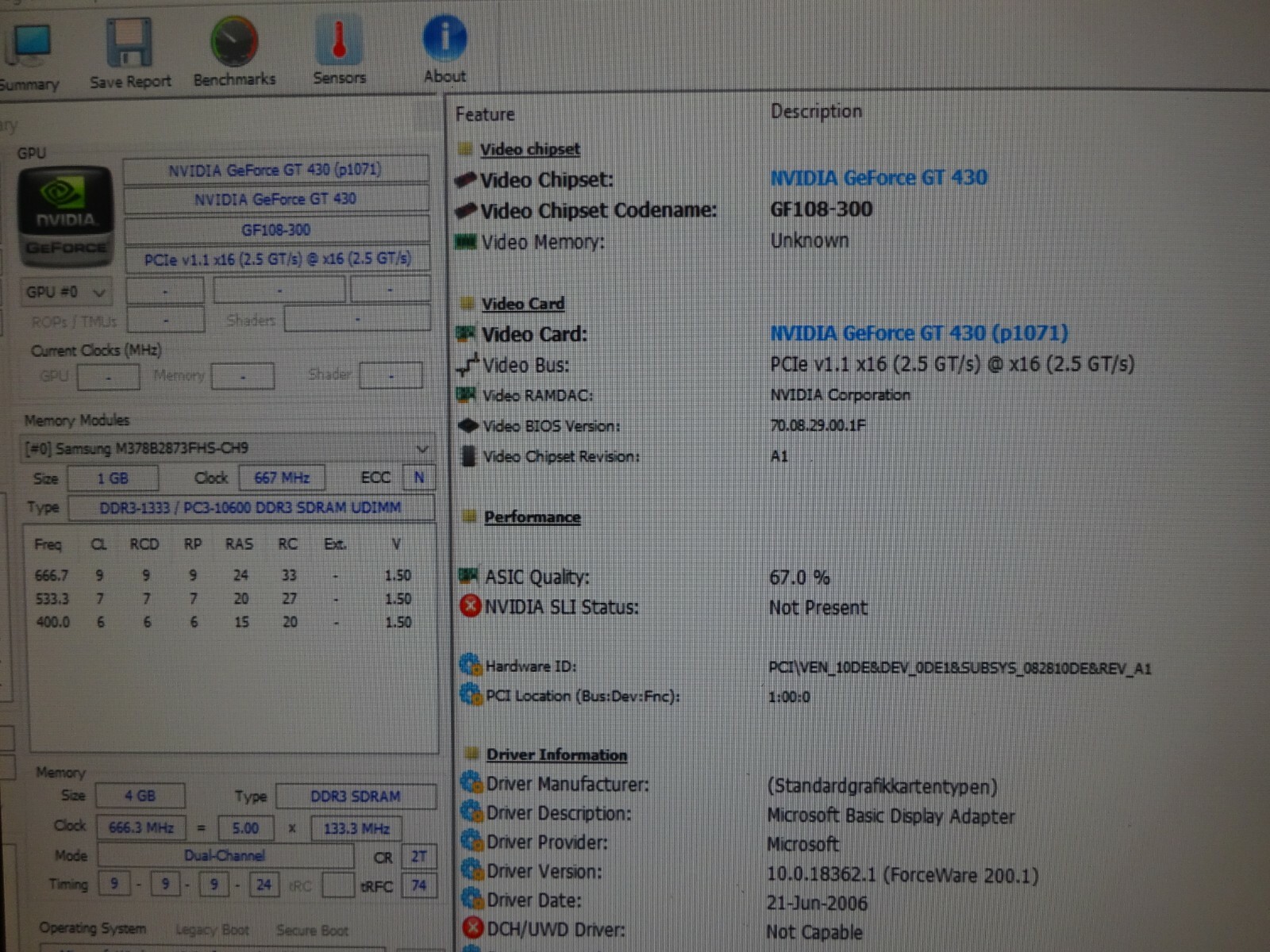Image resolution: width=1270 pixels, height=952 pixels.
Task: Open the GPU #0 selector dropdown
Action: (x=66, y=292)
